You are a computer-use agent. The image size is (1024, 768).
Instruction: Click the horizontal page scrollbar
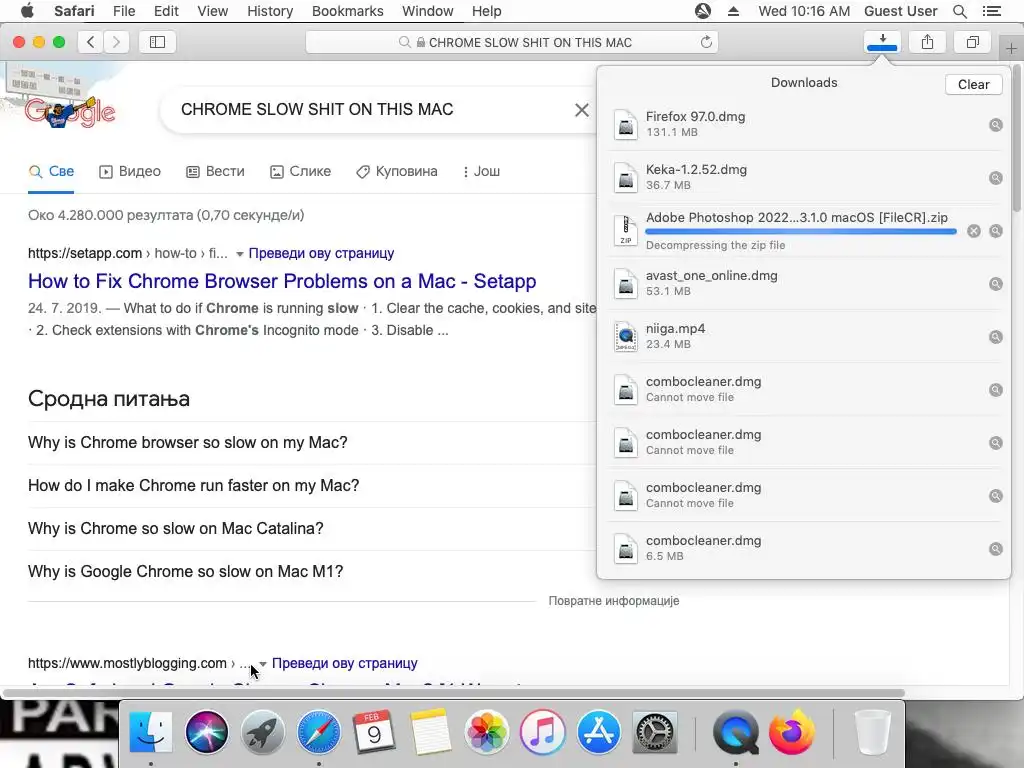point(453,693)
